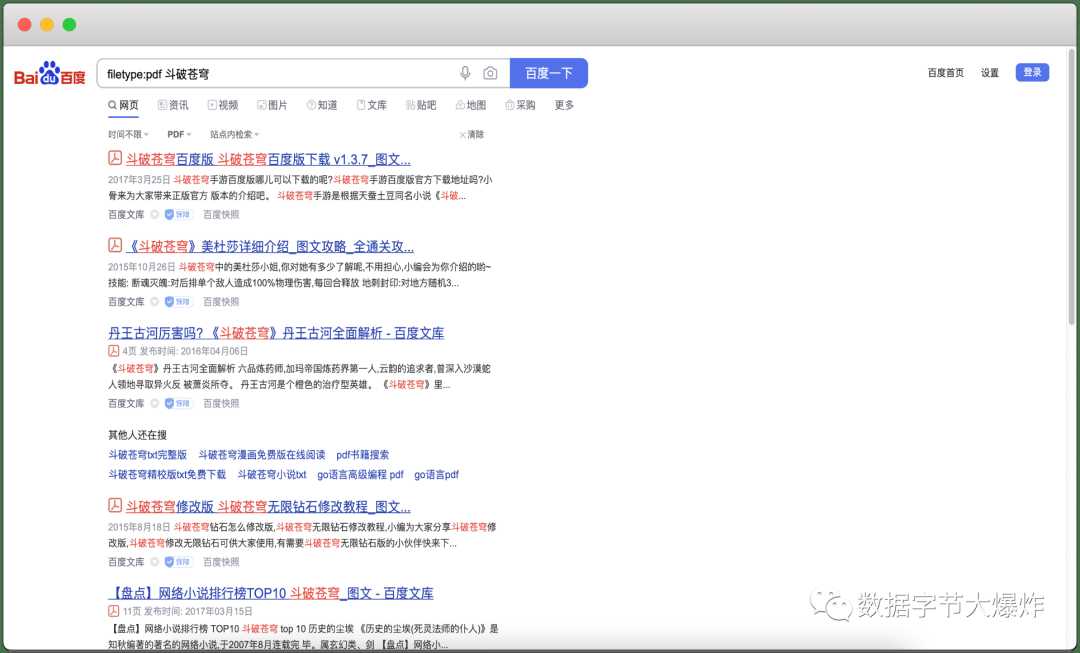This screenshot has height=653, width=1080.
Task: Click 保障 shield badge under 斗破苍穹修改版 result
Action: [178, 561]
